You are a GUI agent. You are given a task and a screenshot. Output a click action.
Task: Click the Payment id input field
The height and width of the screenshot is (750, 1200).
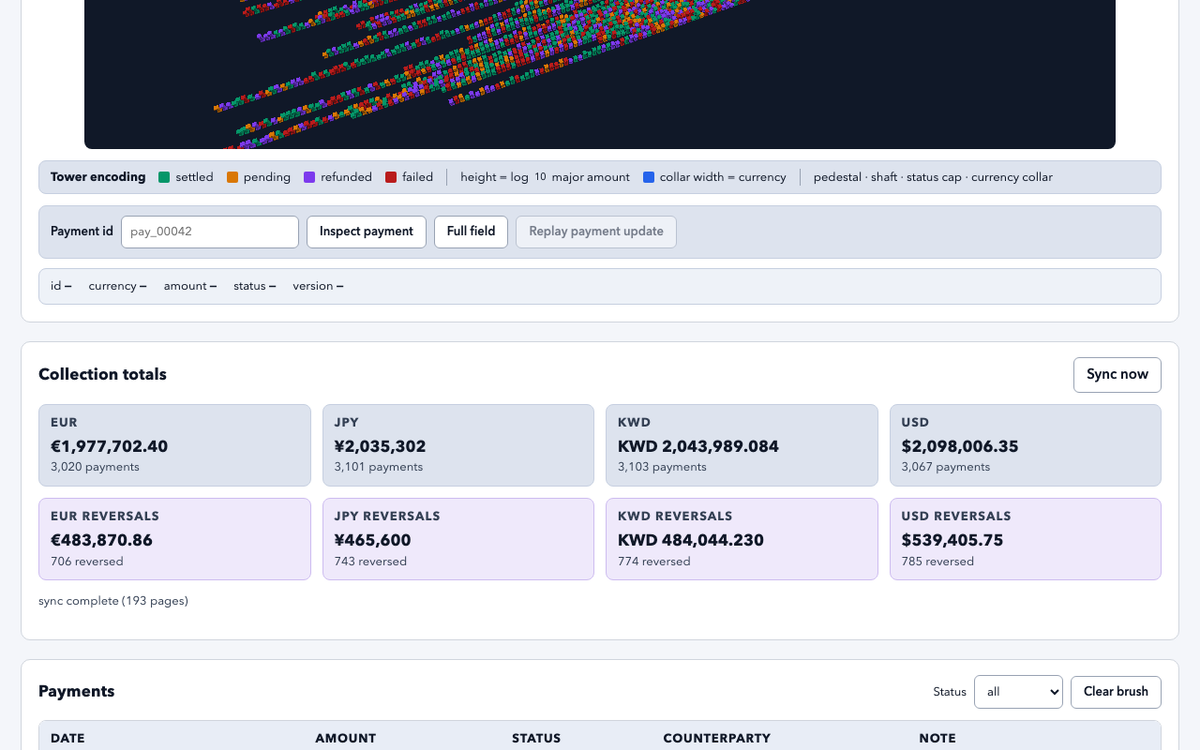[x=210, y=232]
